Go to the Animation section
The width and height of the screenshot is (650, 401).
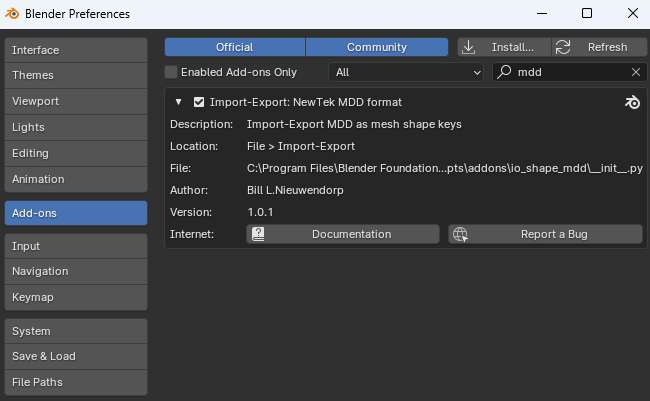[76, 179]
